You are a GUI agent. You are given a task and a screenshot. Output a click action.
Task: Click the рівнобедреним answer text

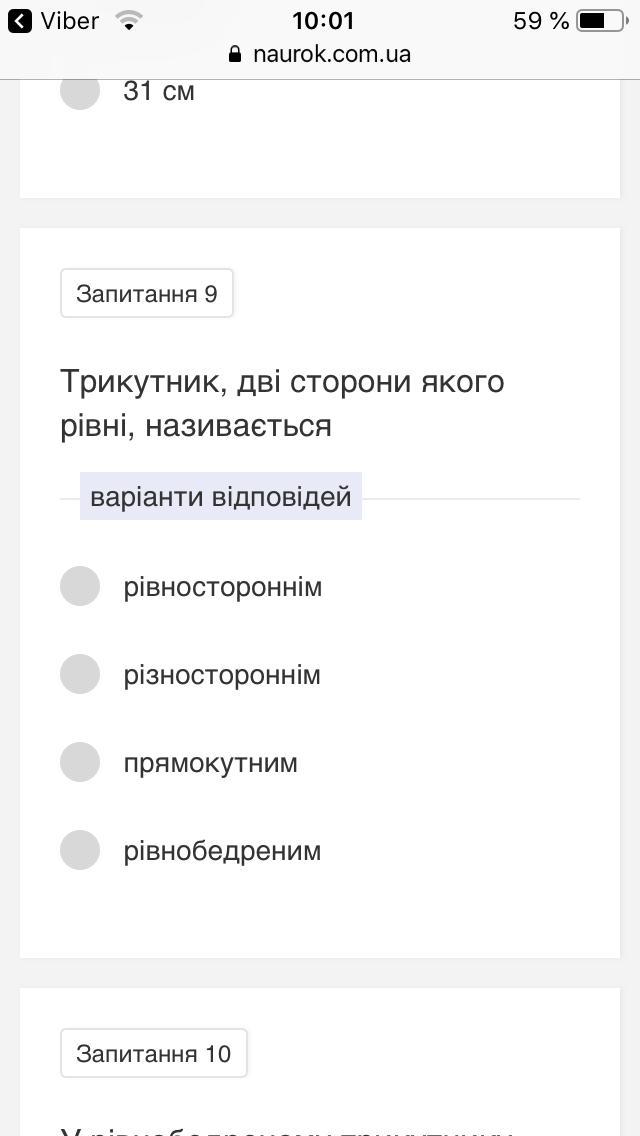(222, 851)
